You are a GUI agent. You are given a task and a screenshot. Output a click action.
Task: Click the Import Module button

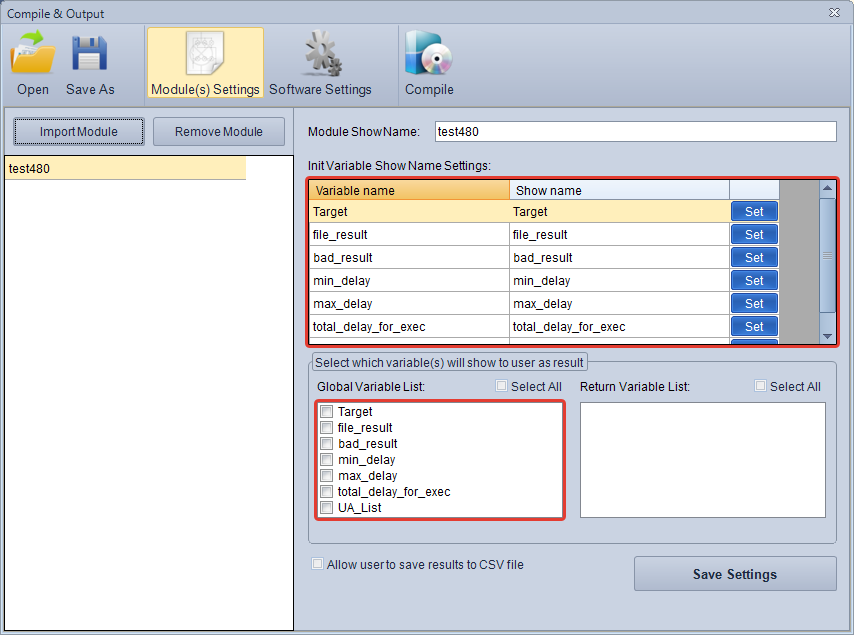(x=79, y=132)
